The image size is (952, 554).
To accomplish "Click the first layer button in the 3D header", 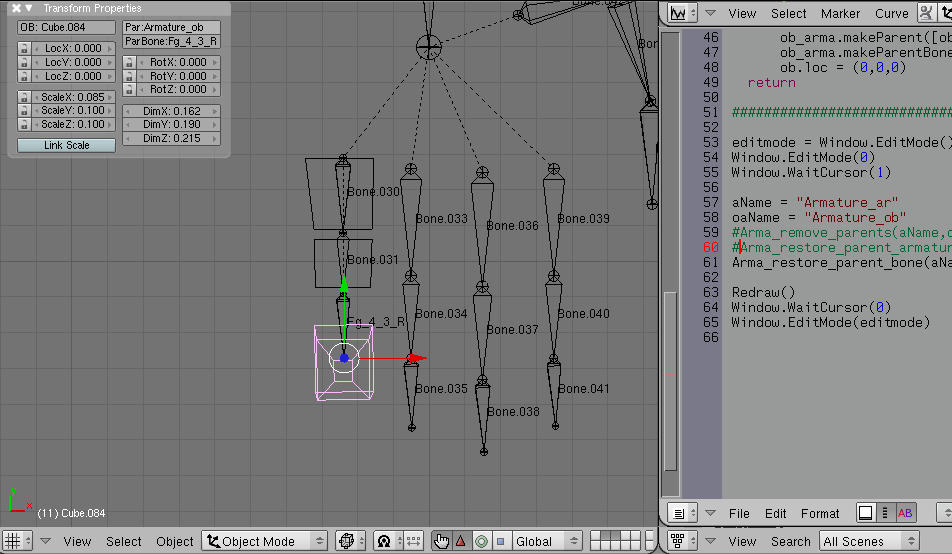I will pos(594,536).
